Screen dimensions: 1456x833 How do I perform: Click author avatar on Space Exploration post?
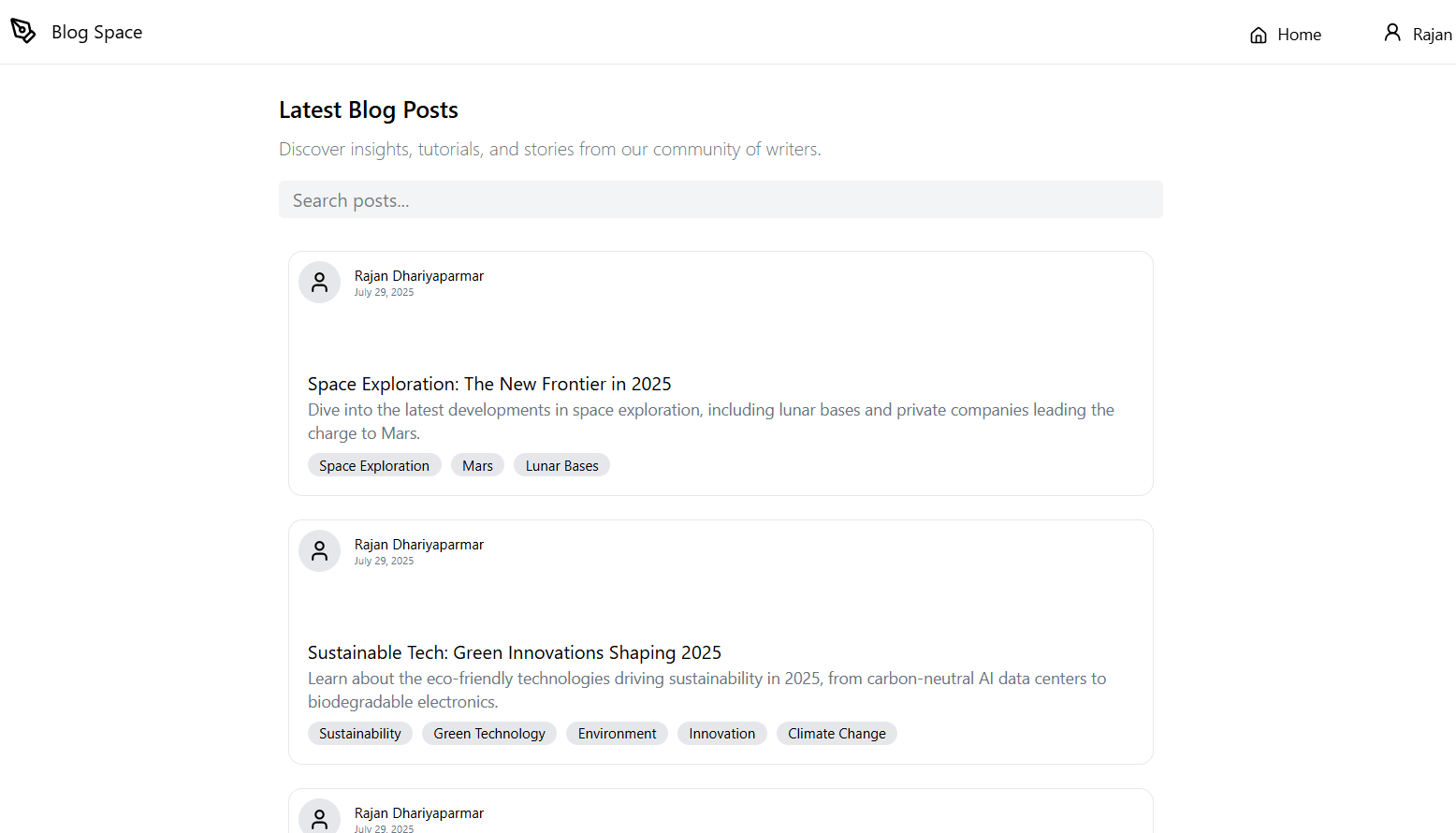(x=319, y=282)
